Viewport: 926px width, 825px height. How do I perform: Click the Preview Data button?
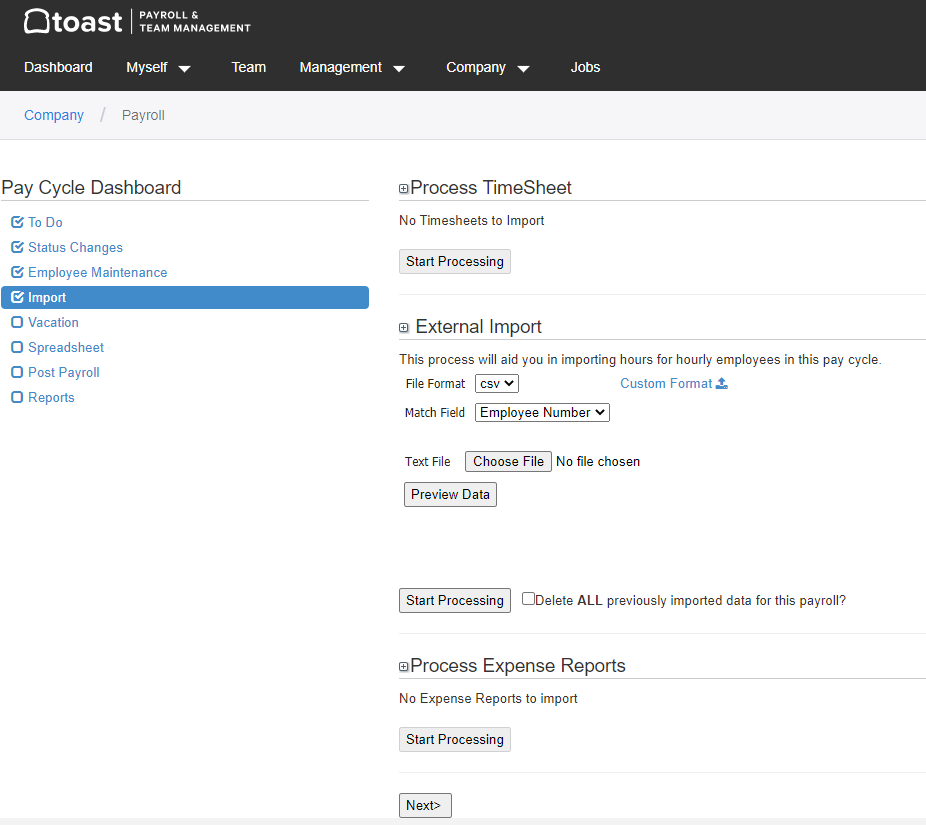coord(450,494)
